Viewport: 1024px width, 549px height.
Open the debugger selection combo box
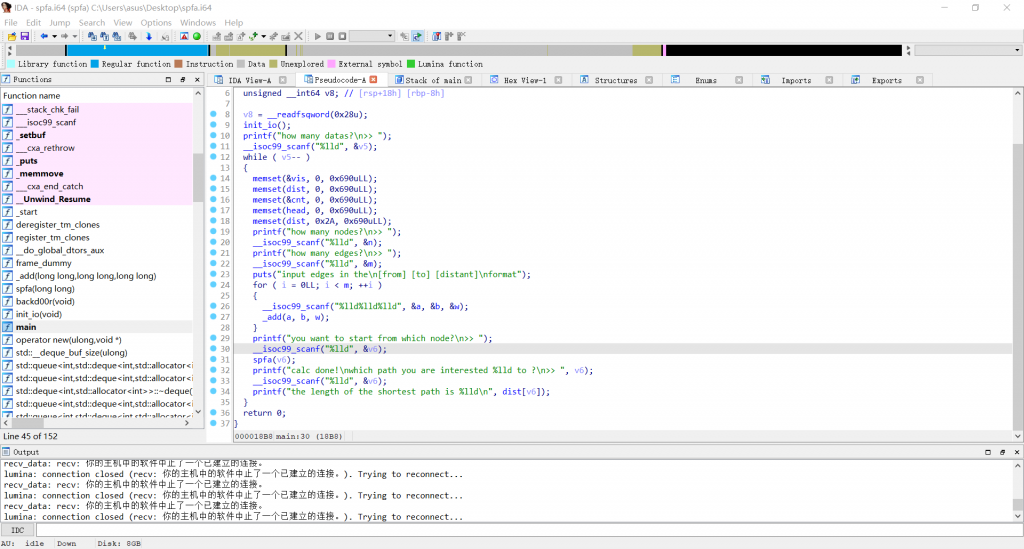[372, 37]
